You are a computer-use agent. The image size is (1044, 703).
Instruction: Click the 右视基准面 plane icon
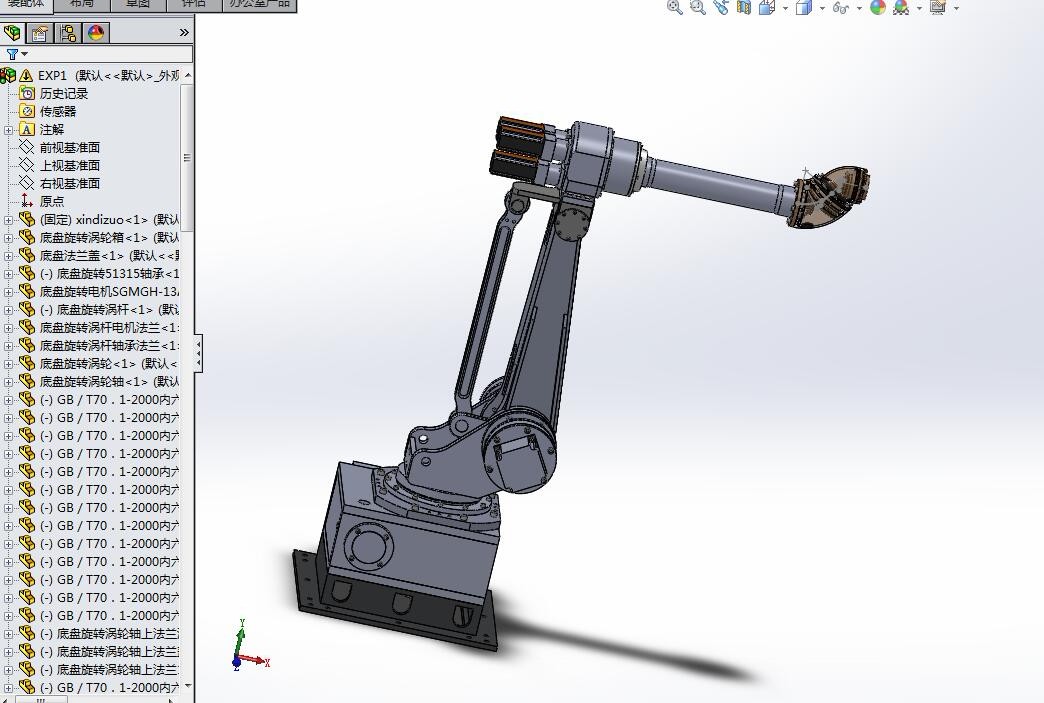pyautogui.click(x=27, y=183)
